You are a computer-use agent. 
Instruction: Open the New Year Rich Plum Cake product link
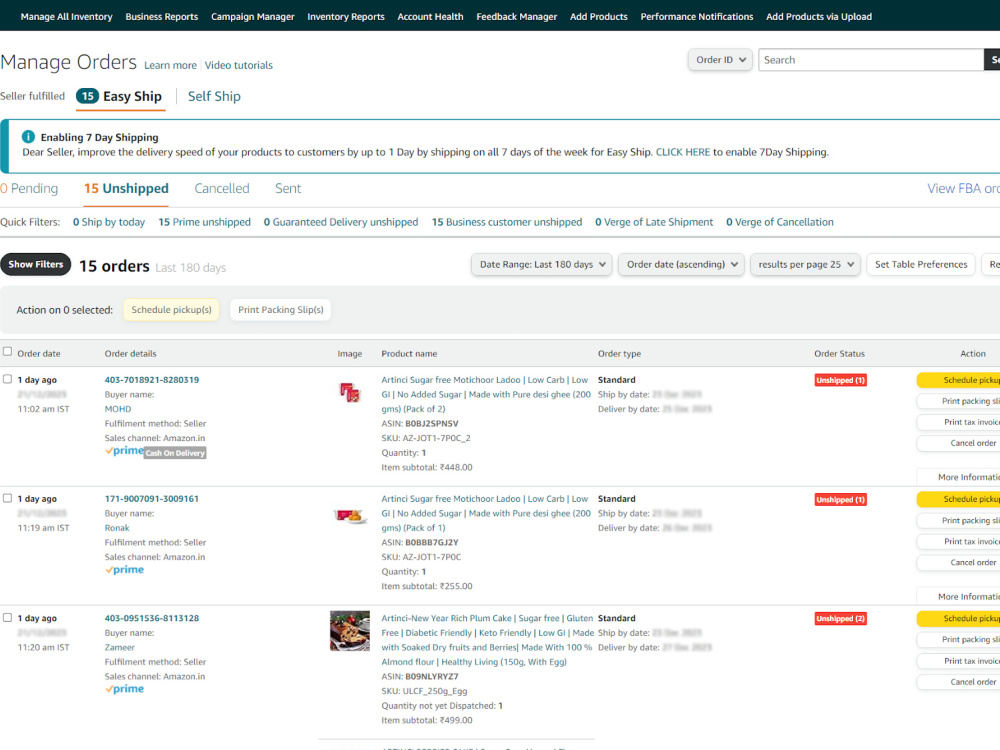click(488, 640)
